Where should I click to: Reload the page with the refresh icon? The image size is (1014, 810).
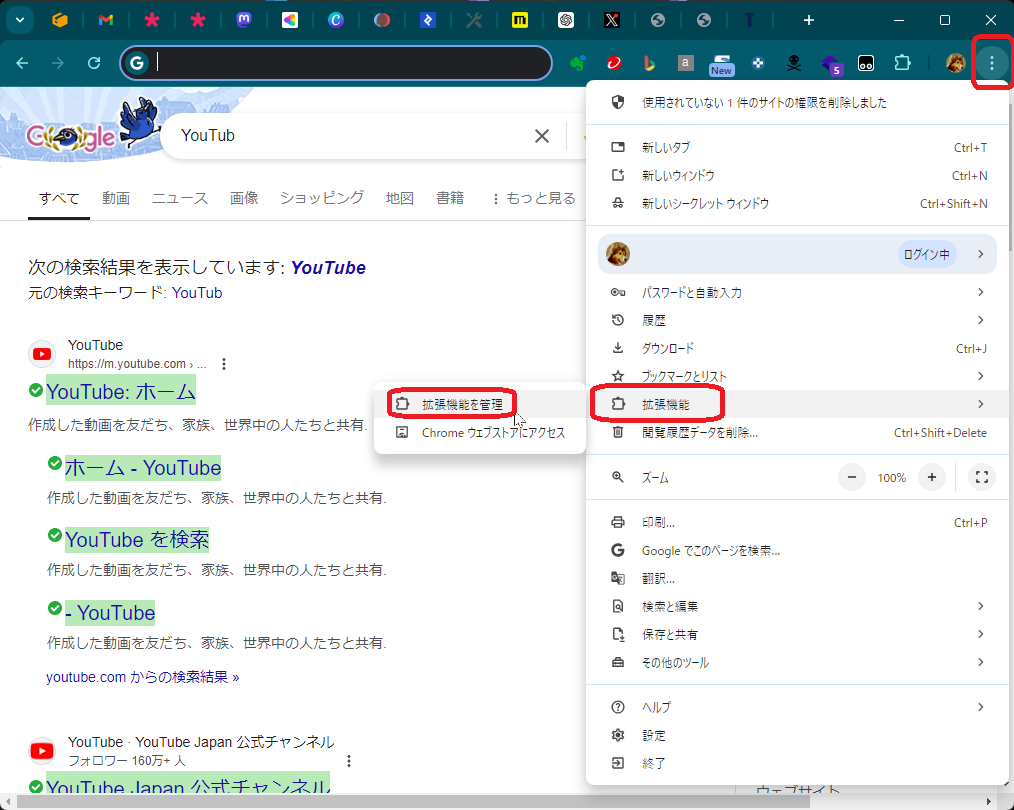tap(94, 62)
